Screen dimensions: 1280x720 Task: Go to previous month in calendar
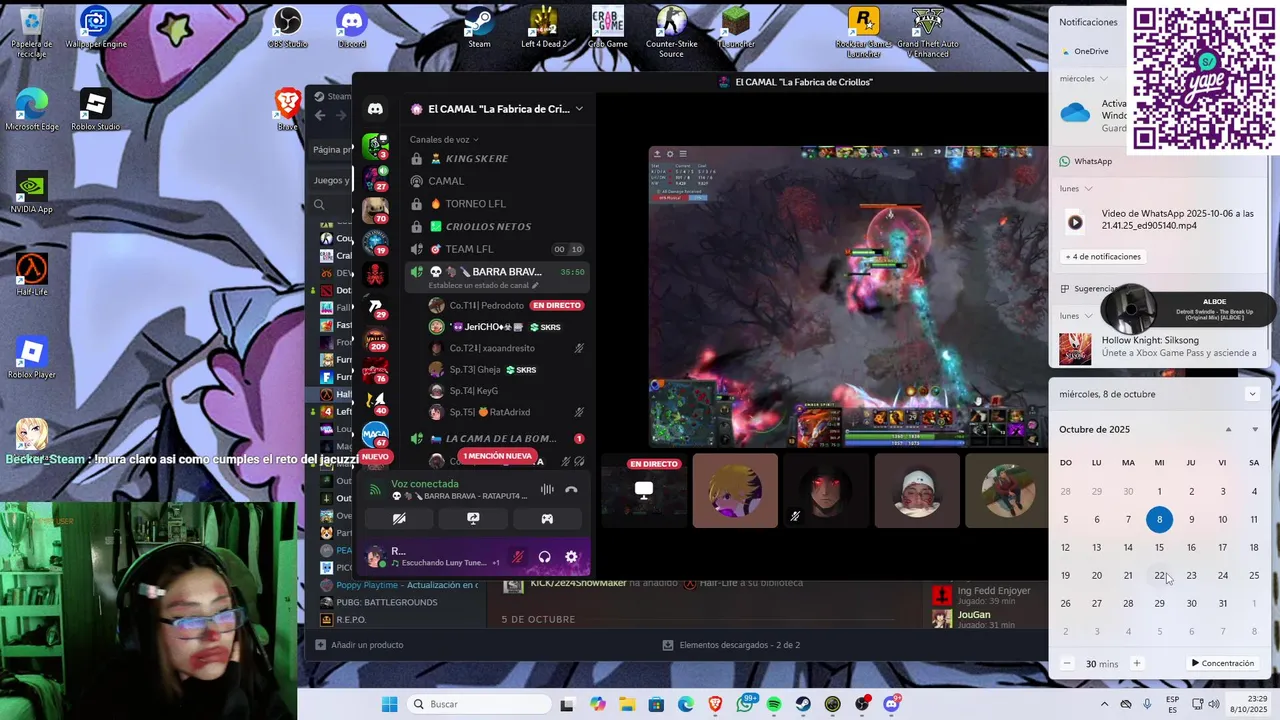coord(1228,430)
